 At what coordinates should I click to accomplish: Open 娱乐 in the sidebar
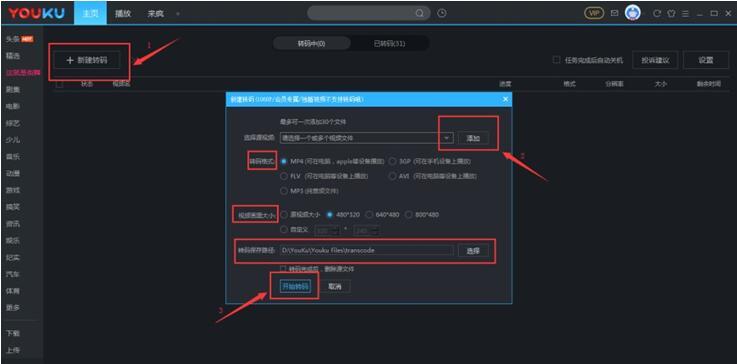click(13, 241)
